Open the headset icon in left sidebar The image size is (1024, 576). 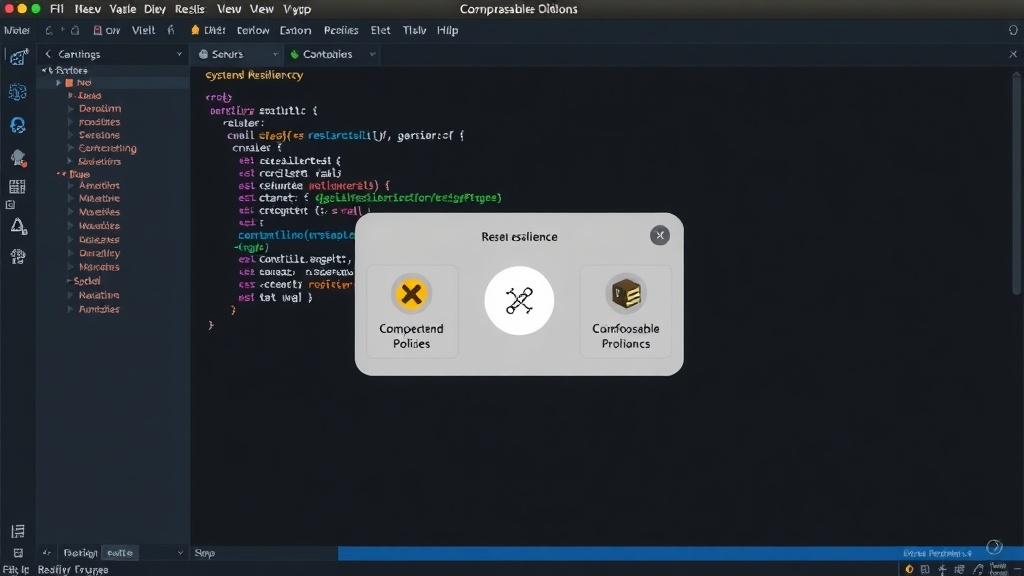[x=18, y=125]
